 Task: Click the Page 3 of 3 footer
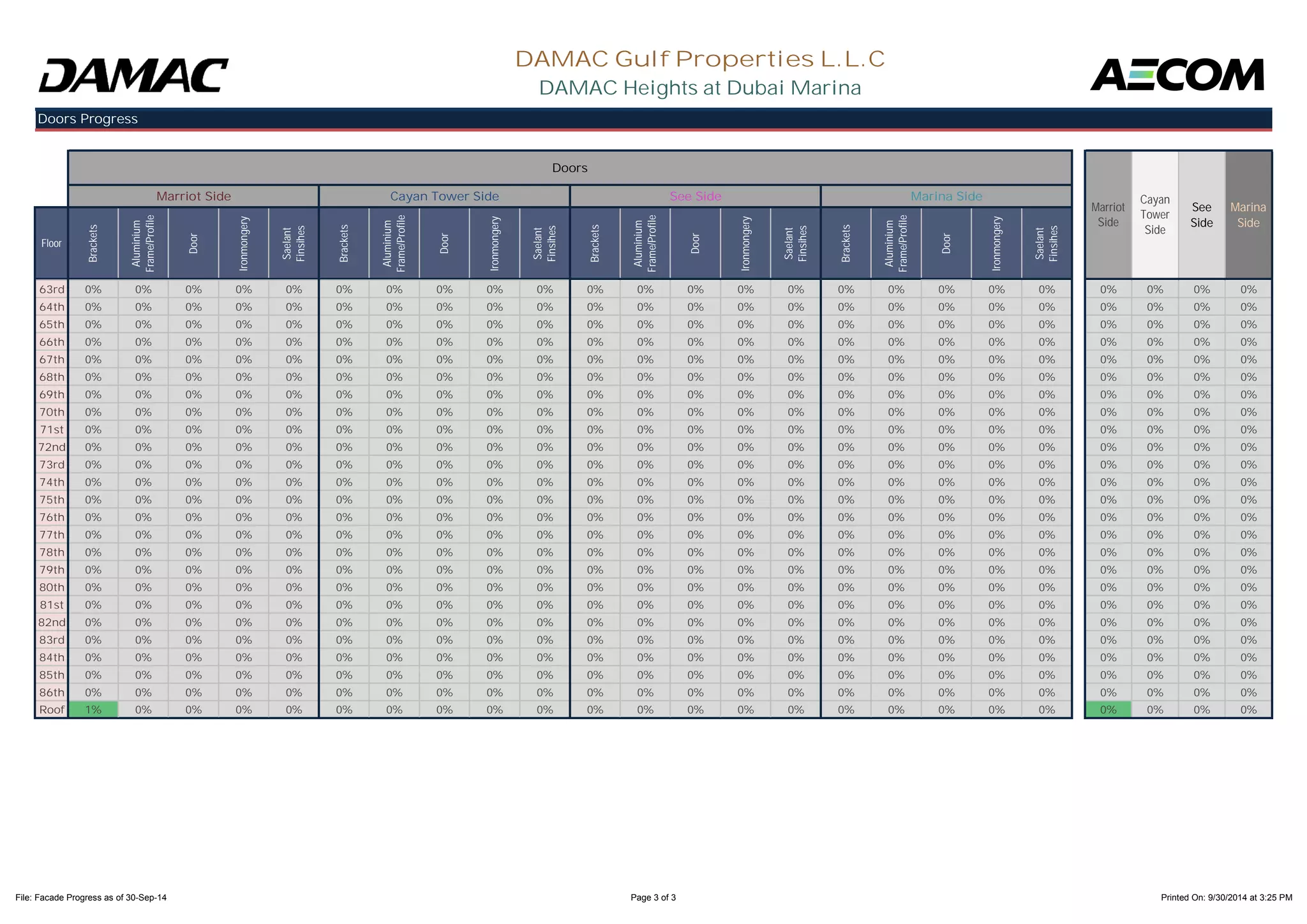coord(653,897)
